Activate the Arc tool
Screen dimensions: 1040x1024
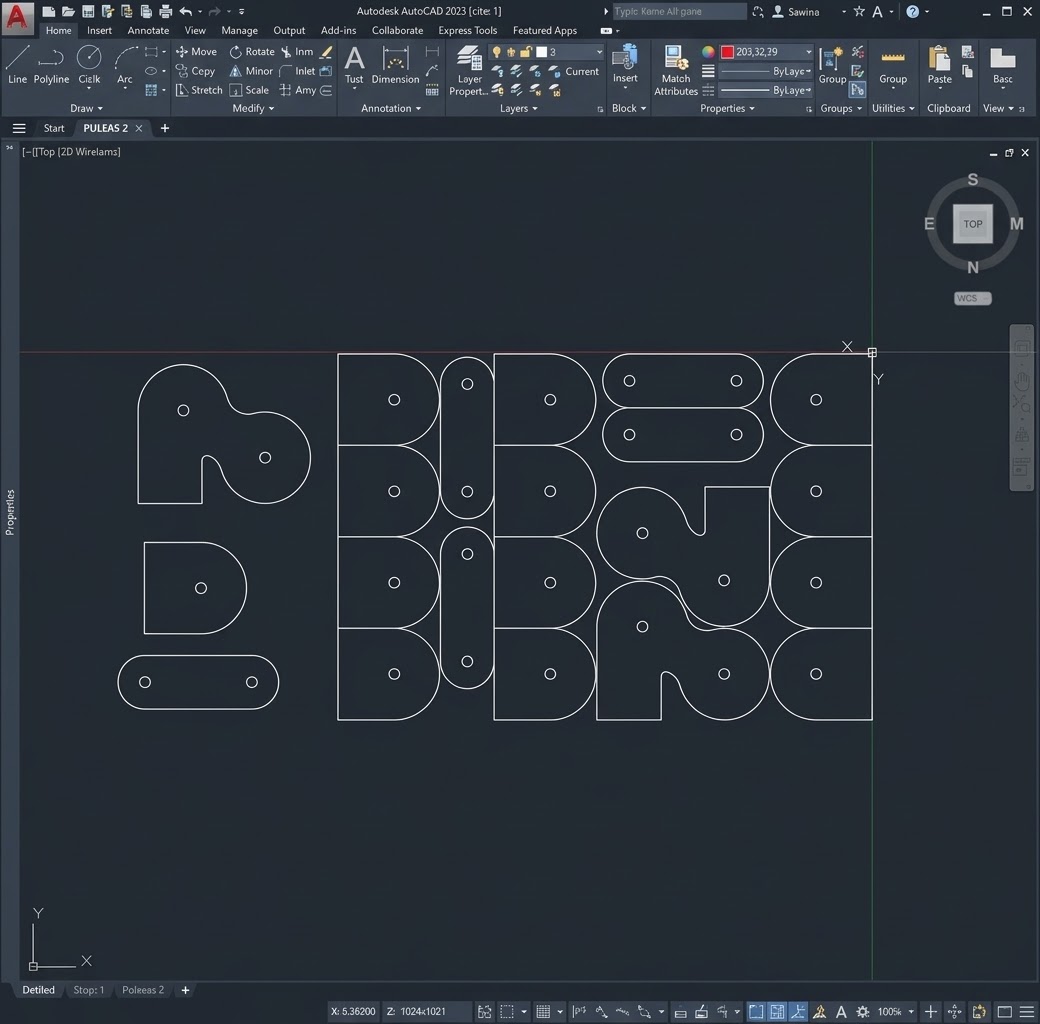click(x=125, y=65)
